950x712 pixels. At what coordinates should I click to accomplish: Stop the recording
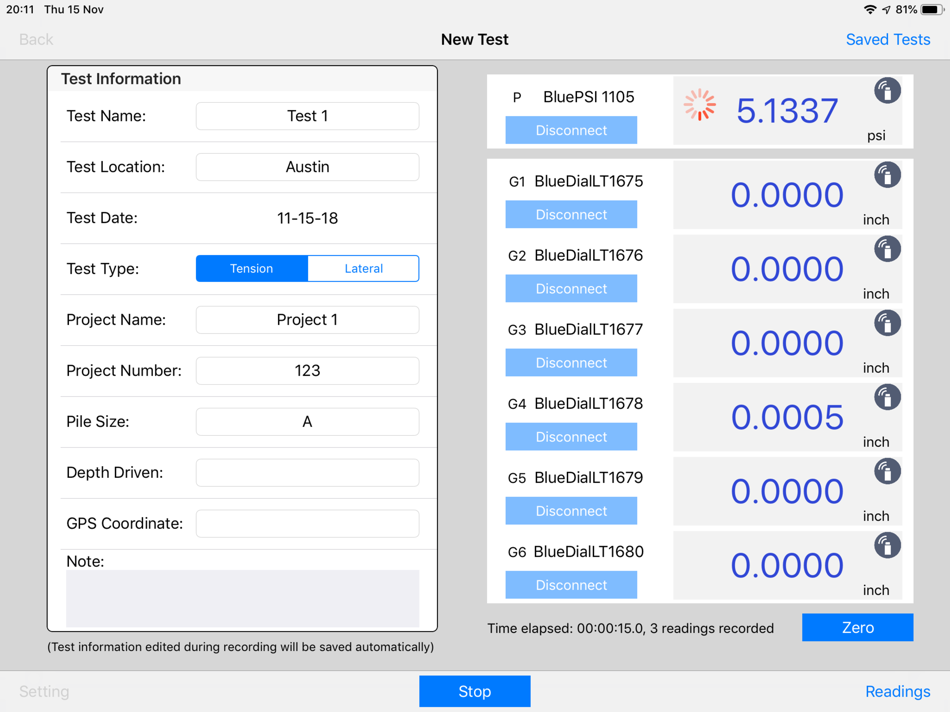tap(474, 691)
